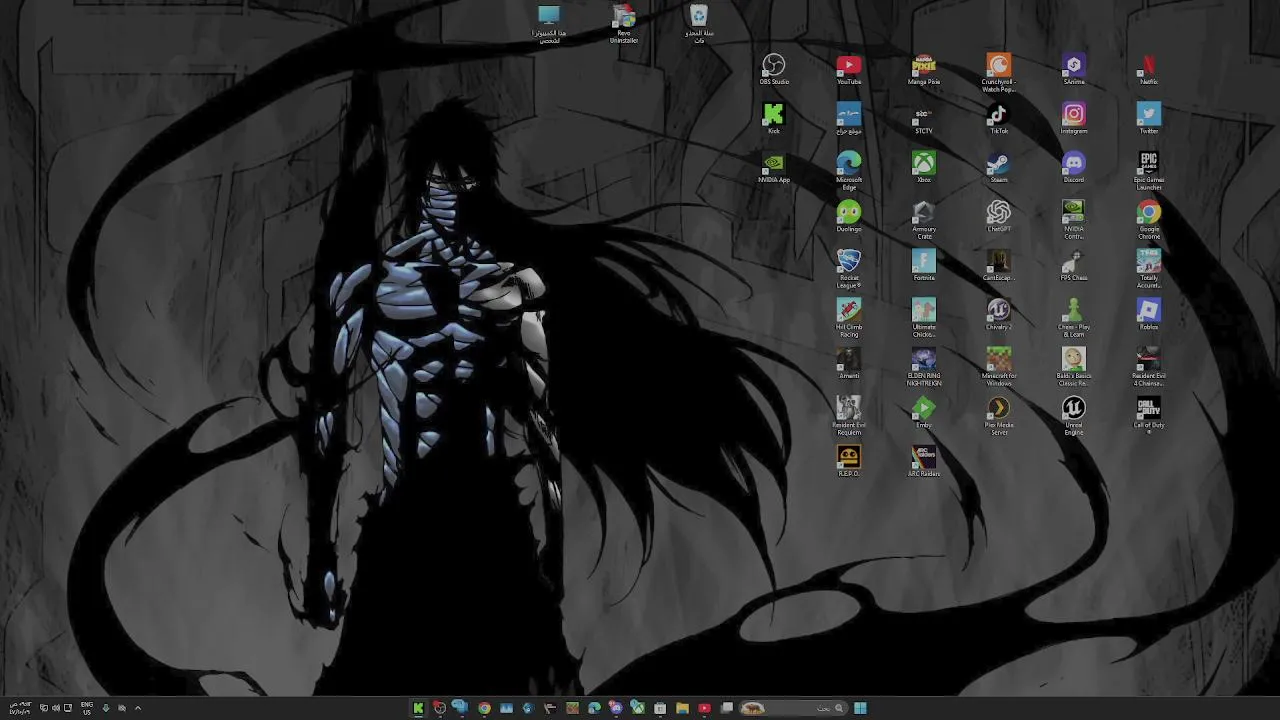Open Epic Games Launcher shortcut

click(1149, 171)
